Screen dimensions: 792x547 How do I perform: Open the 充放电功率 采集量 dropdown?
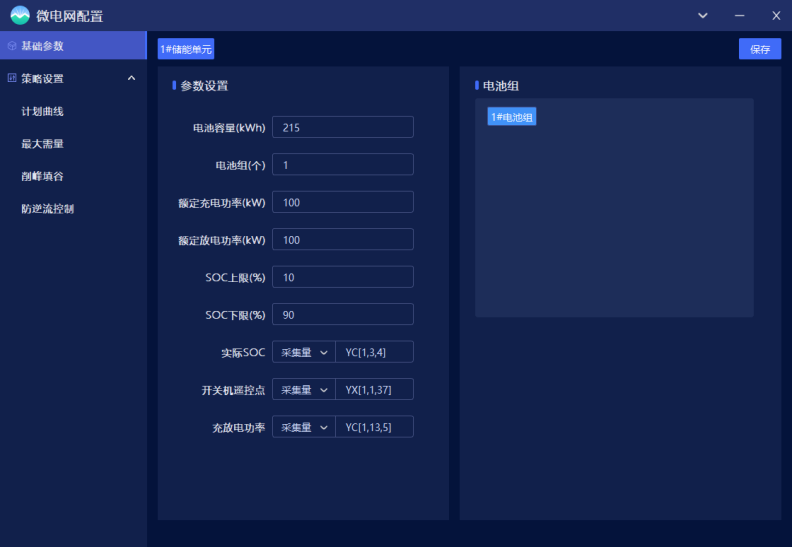click(304, 427)
